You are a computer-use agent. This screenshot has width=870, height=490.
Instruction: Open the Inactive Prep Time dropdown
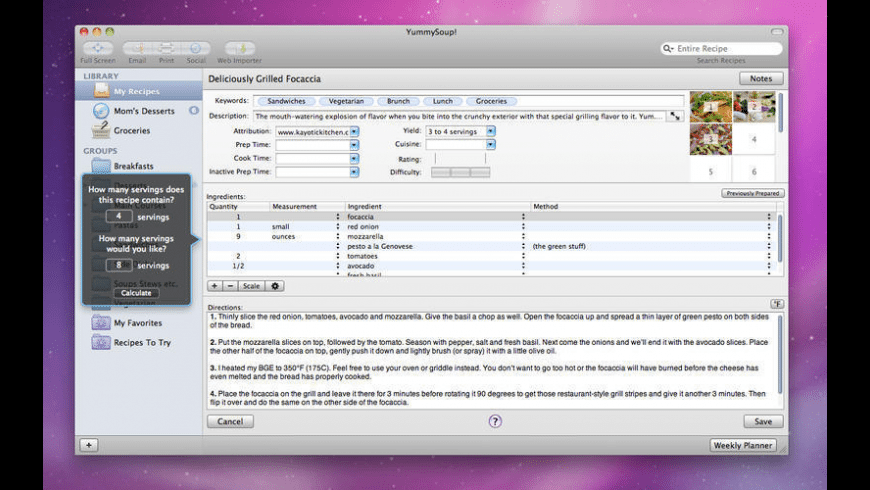point(354,172)
